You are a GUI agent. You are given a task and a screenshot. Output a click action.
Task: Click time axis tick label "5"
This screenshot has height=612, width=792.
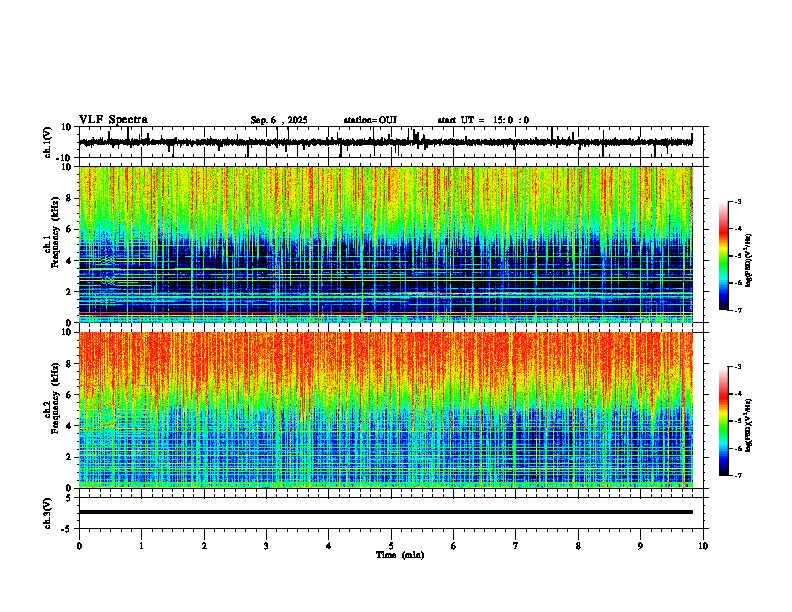point(391,546)
